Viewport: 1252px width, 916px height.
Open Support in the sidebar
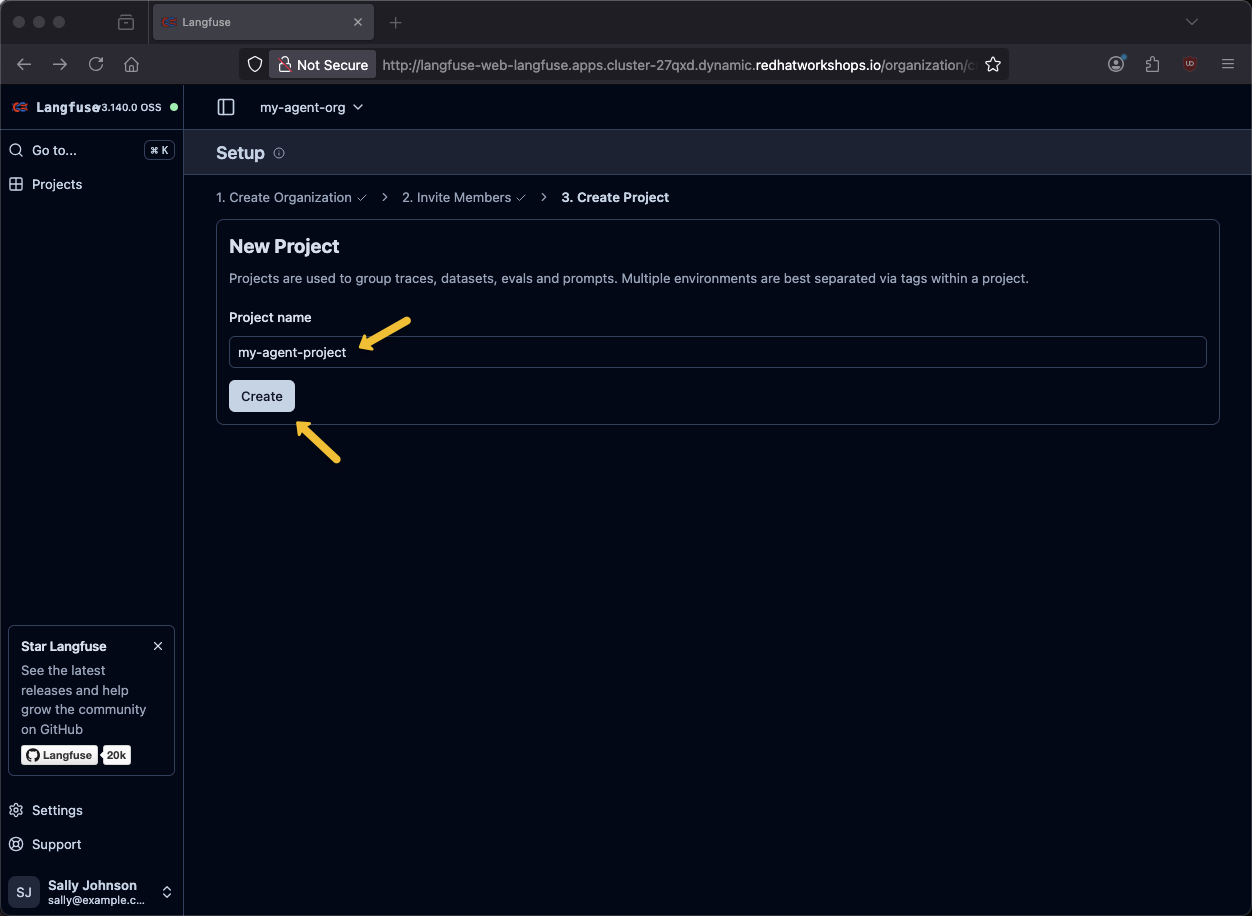[56, 844]
